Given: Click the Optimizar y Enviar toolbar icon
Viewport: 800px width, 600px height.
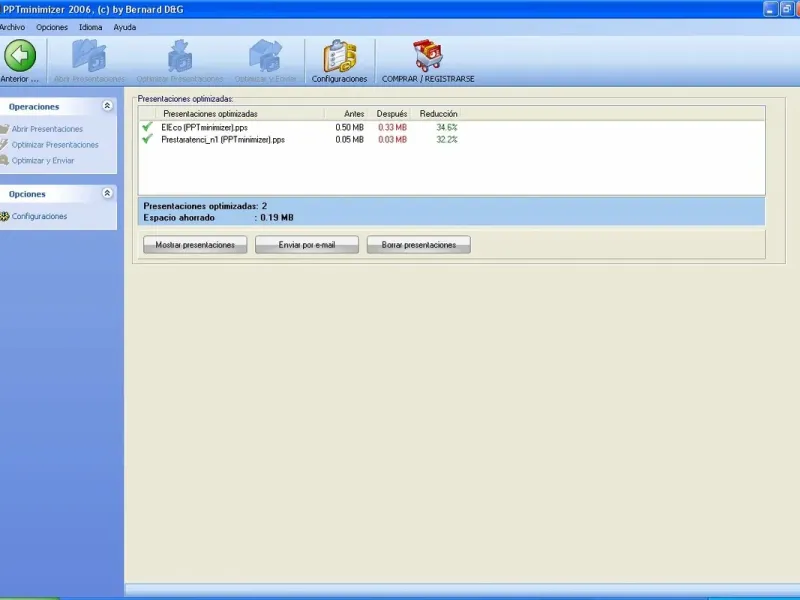Looking at the screenshot, I should [x=265, y=56].
